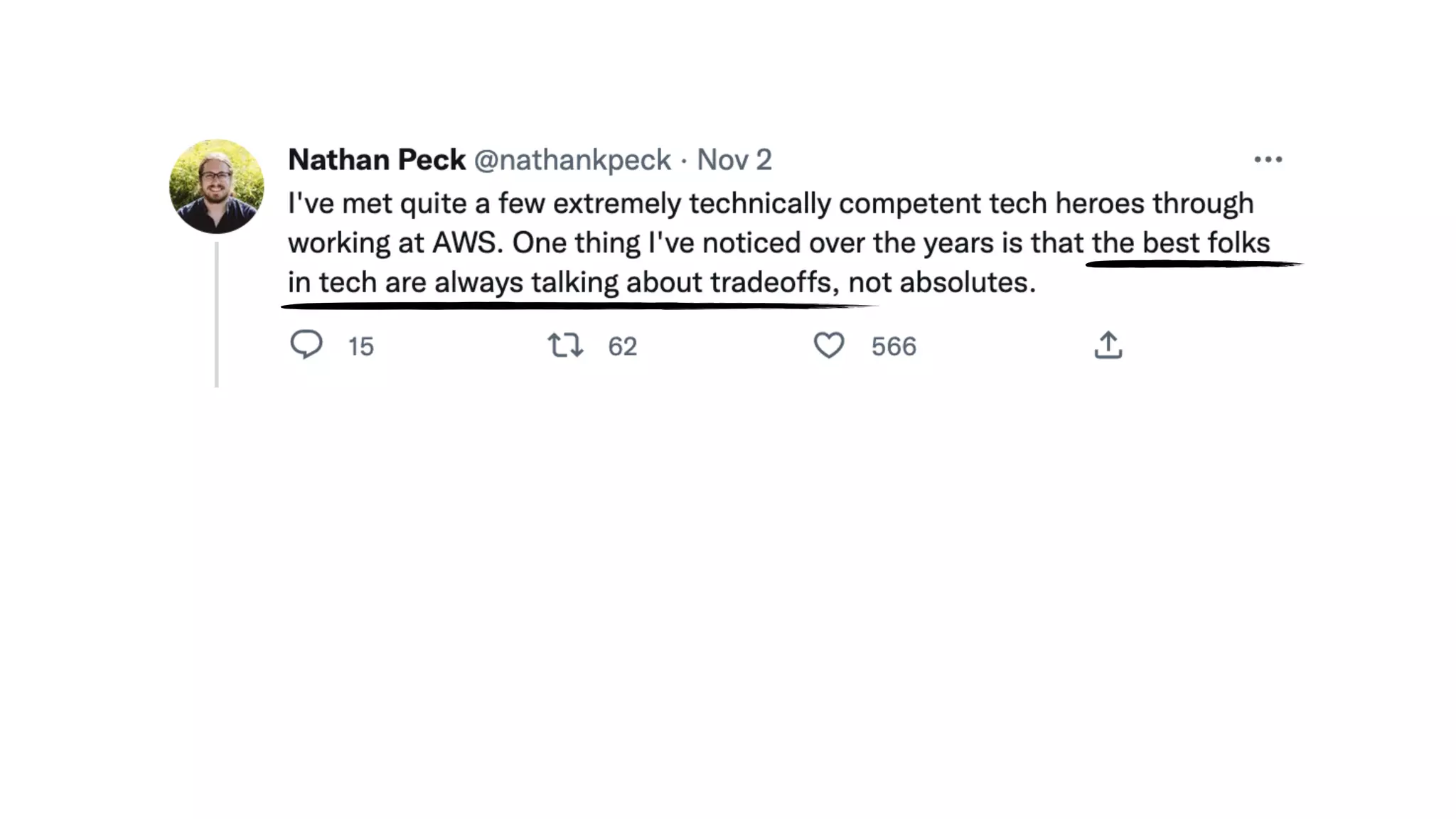Click the Nov 2 timestamp
This screenshot has height=819, width=1456.
pos(734,160)
